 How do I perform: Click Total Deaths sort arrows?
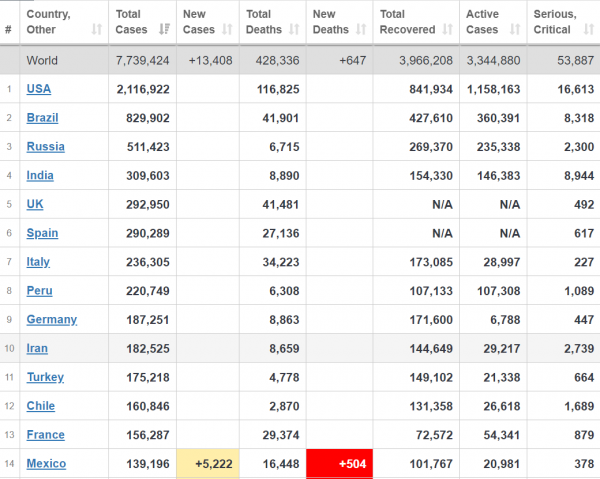[x=294, y=29]
